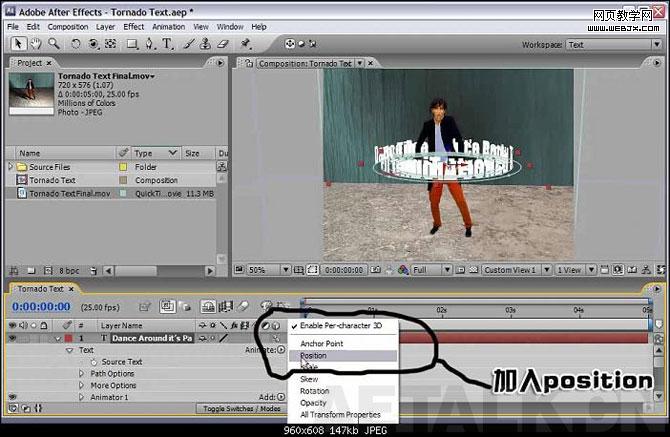Viewport: 670px width, 437px height.
Task: Select the Eraser tool
Action: coord(223,44)
